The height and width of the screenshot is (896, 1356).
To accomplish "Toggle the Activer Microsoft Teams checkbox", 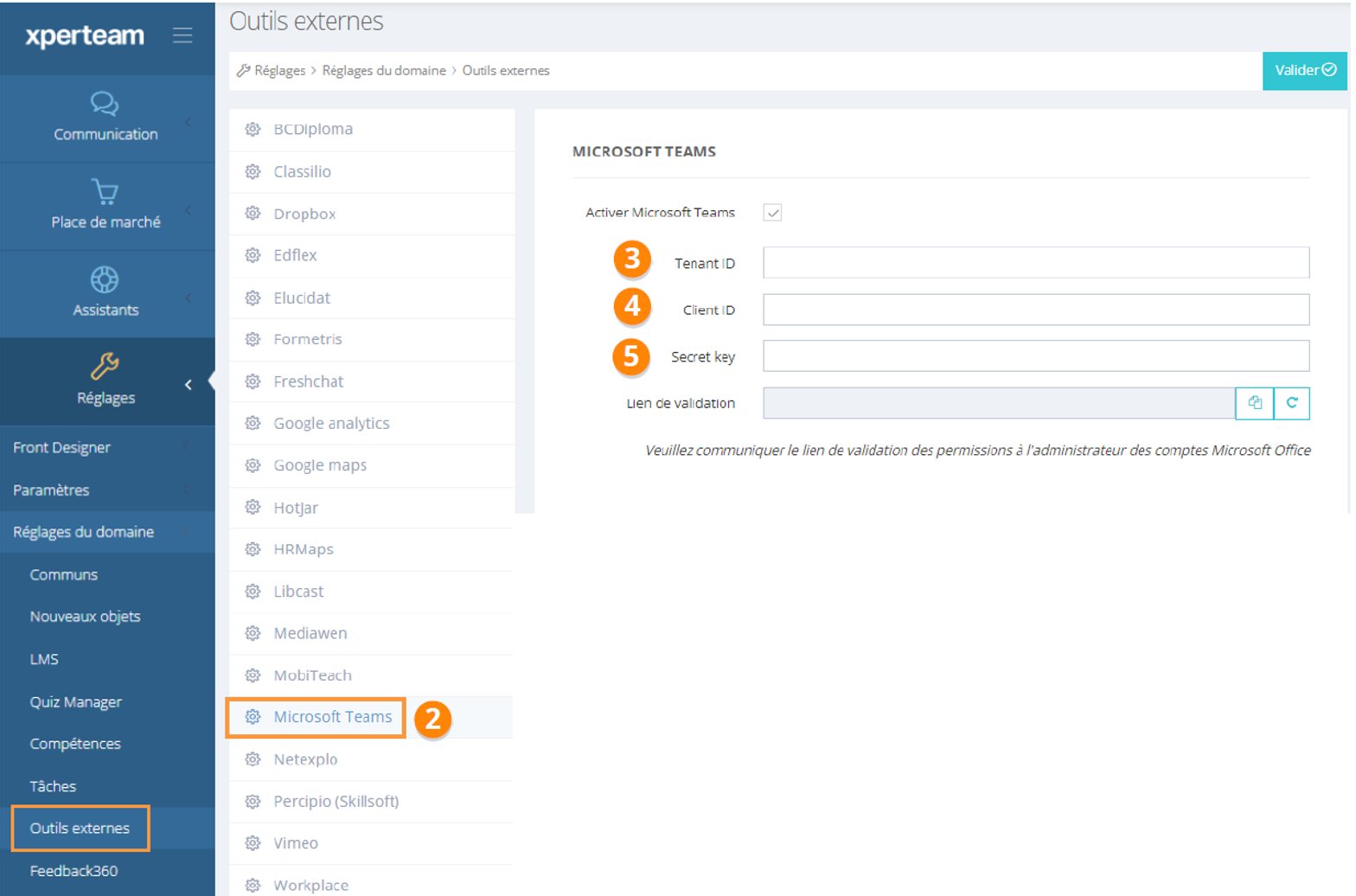I will (x=772, y=213).
